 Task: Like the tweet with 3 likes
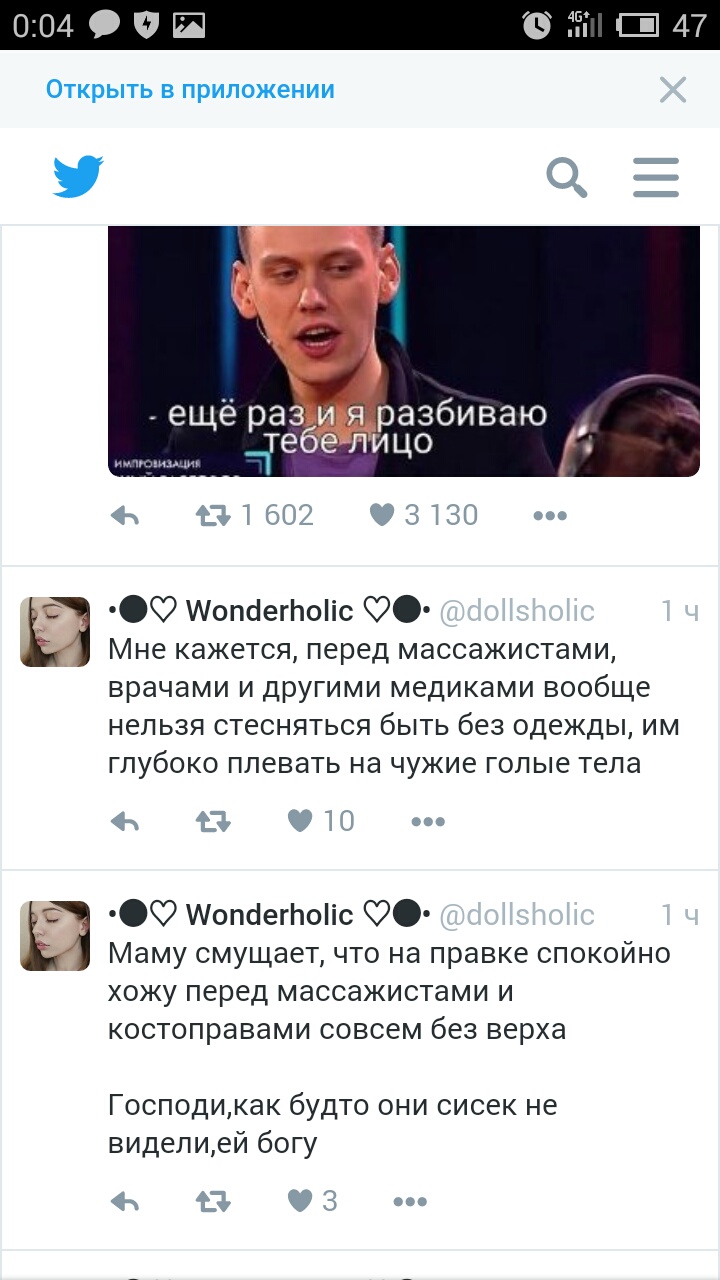[300, 1201]
